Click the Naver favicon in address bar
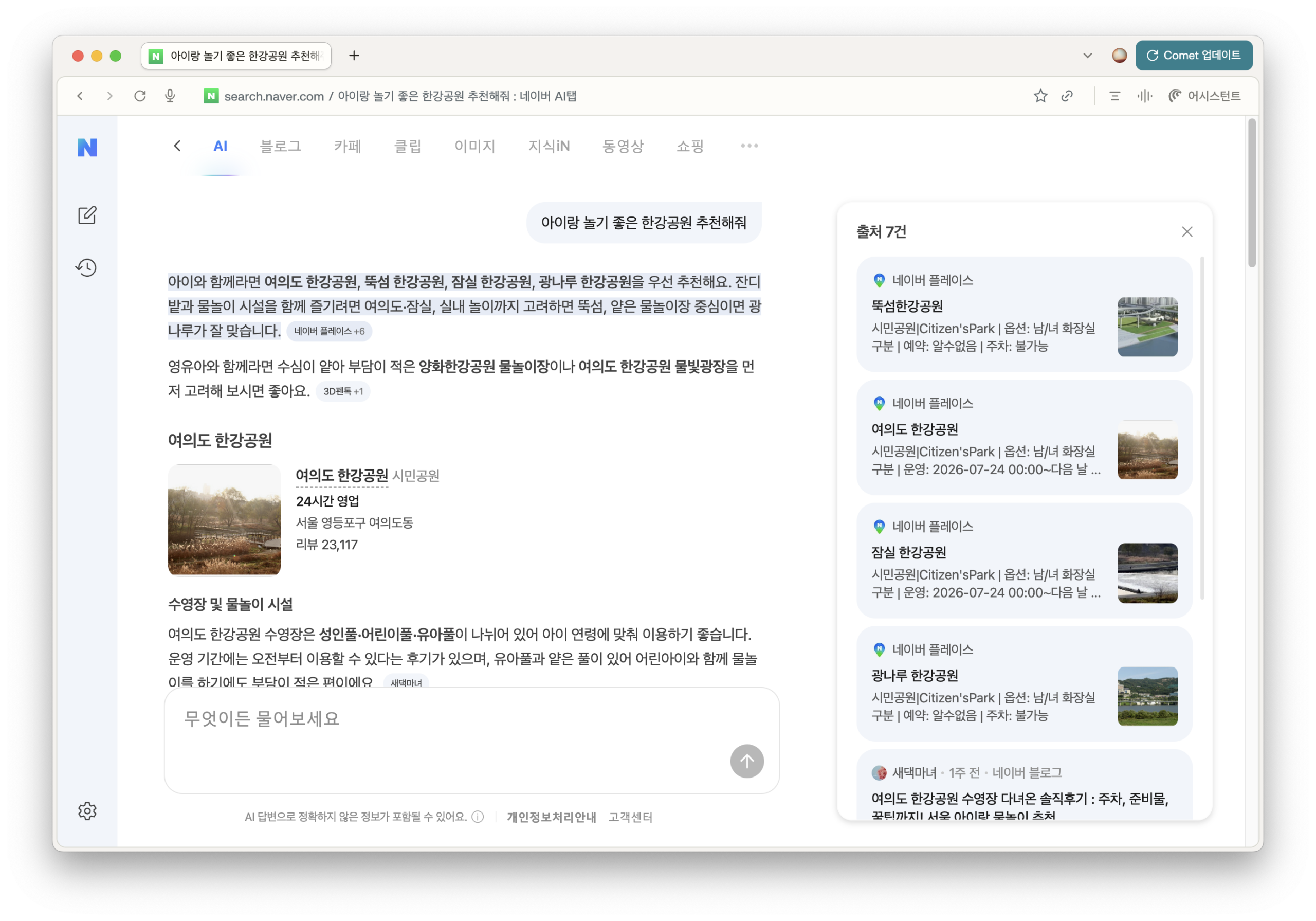The width and height of the screenshot is (1316, 921). click(x=211, y=96)
